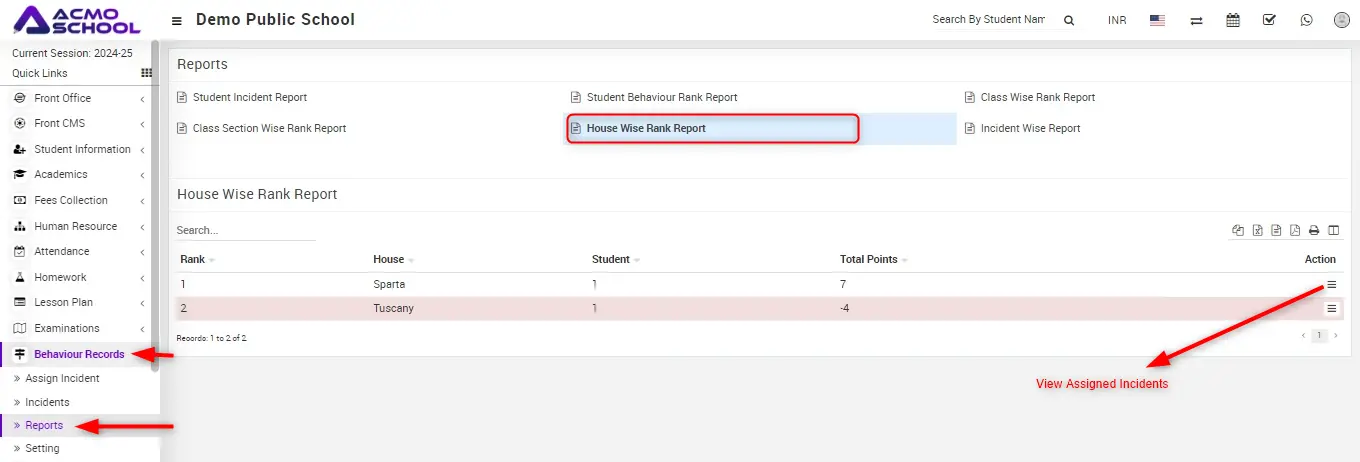Click the switch session arrows icon
Image resolution: width=1360 pixels, height=462 pixels.
tap(1196, 20)
